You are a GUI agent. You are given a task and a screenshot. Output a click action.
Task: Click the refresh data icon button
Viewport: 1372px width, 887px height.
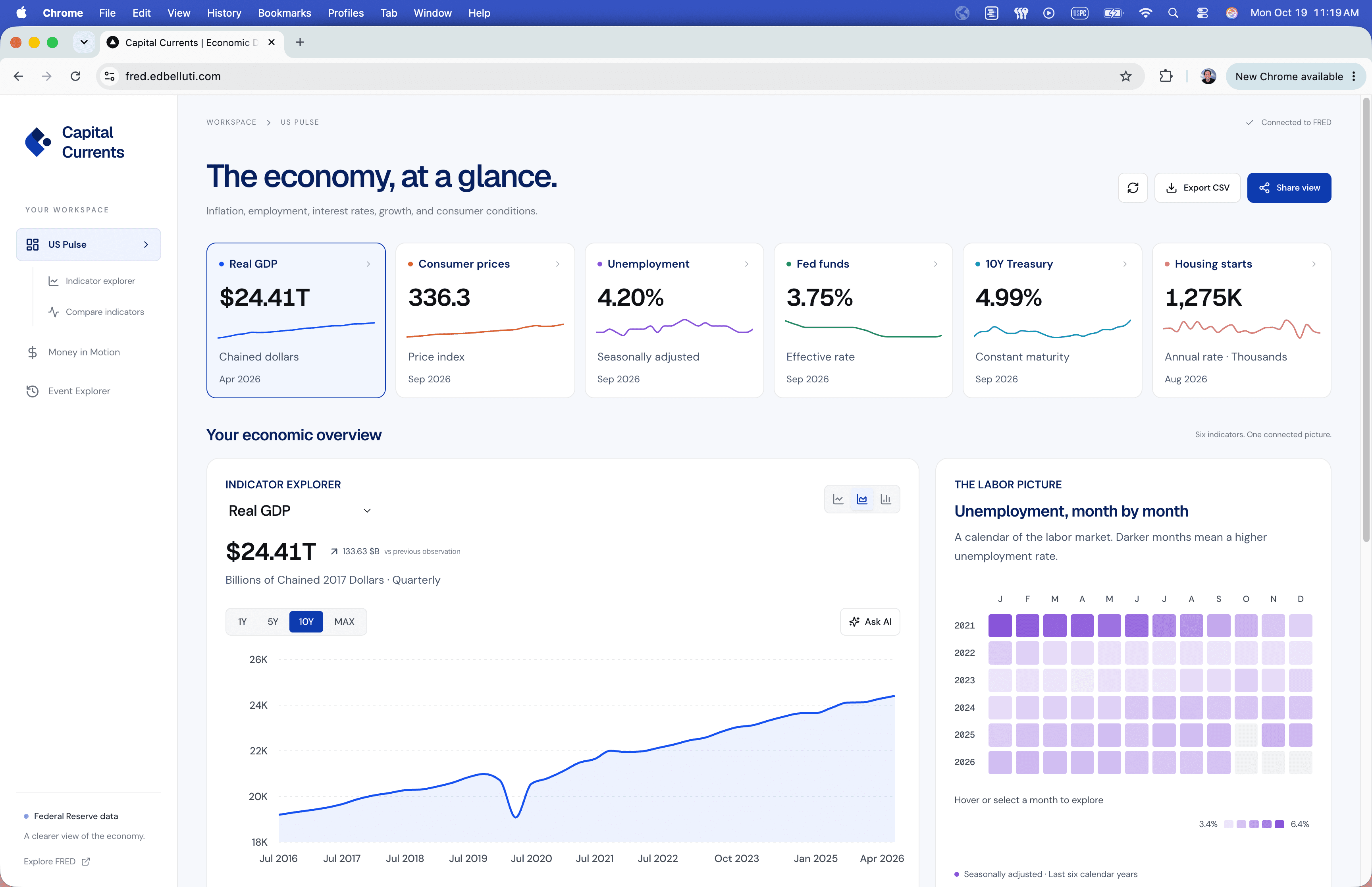pyautogui.click(x=1133, y=188)
